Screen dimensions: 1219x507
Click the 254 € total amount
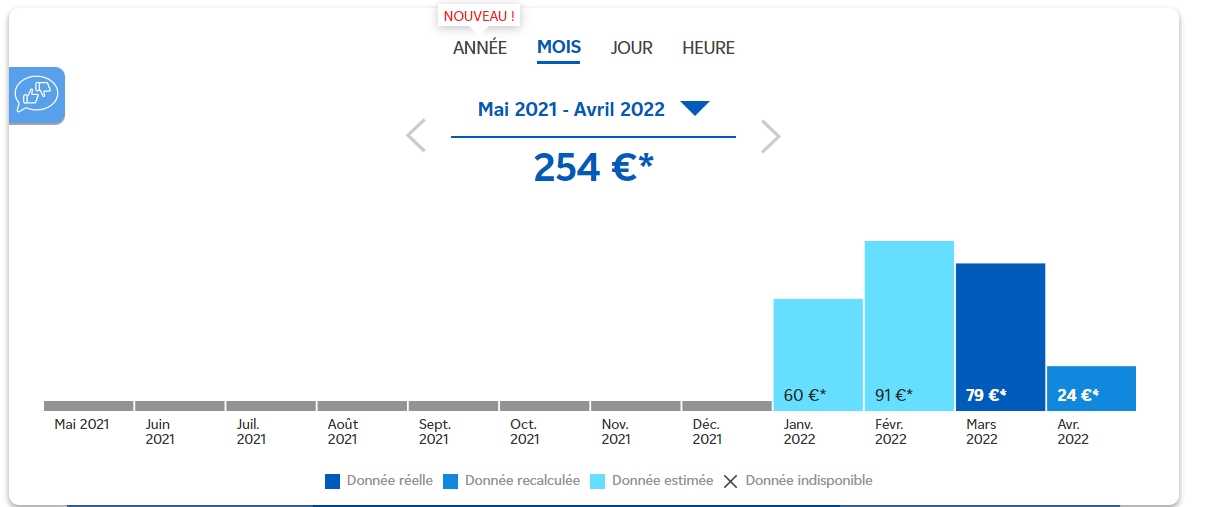[x=593, y=167]
